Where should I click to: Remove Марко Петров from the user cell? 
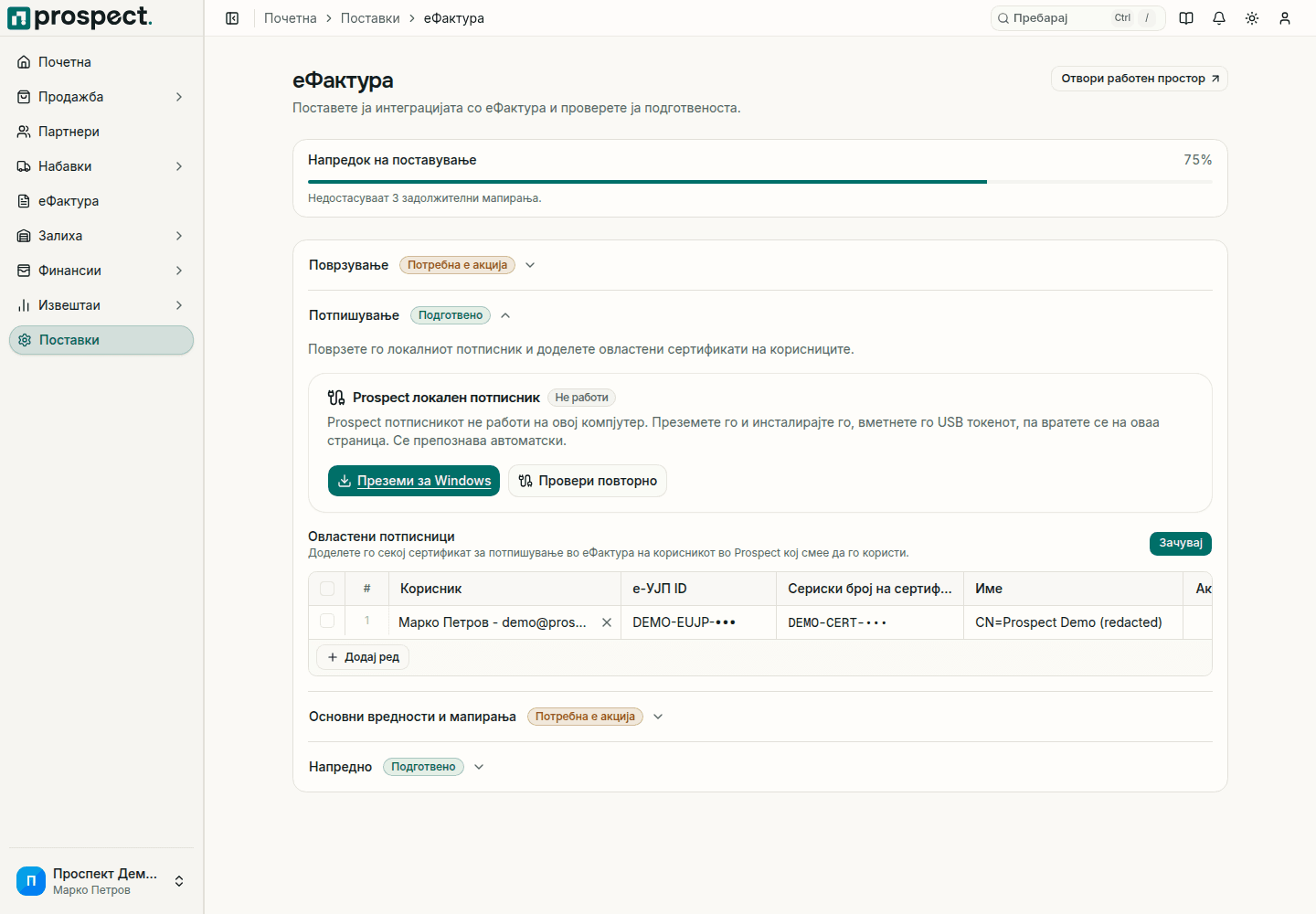pos(606,622)
